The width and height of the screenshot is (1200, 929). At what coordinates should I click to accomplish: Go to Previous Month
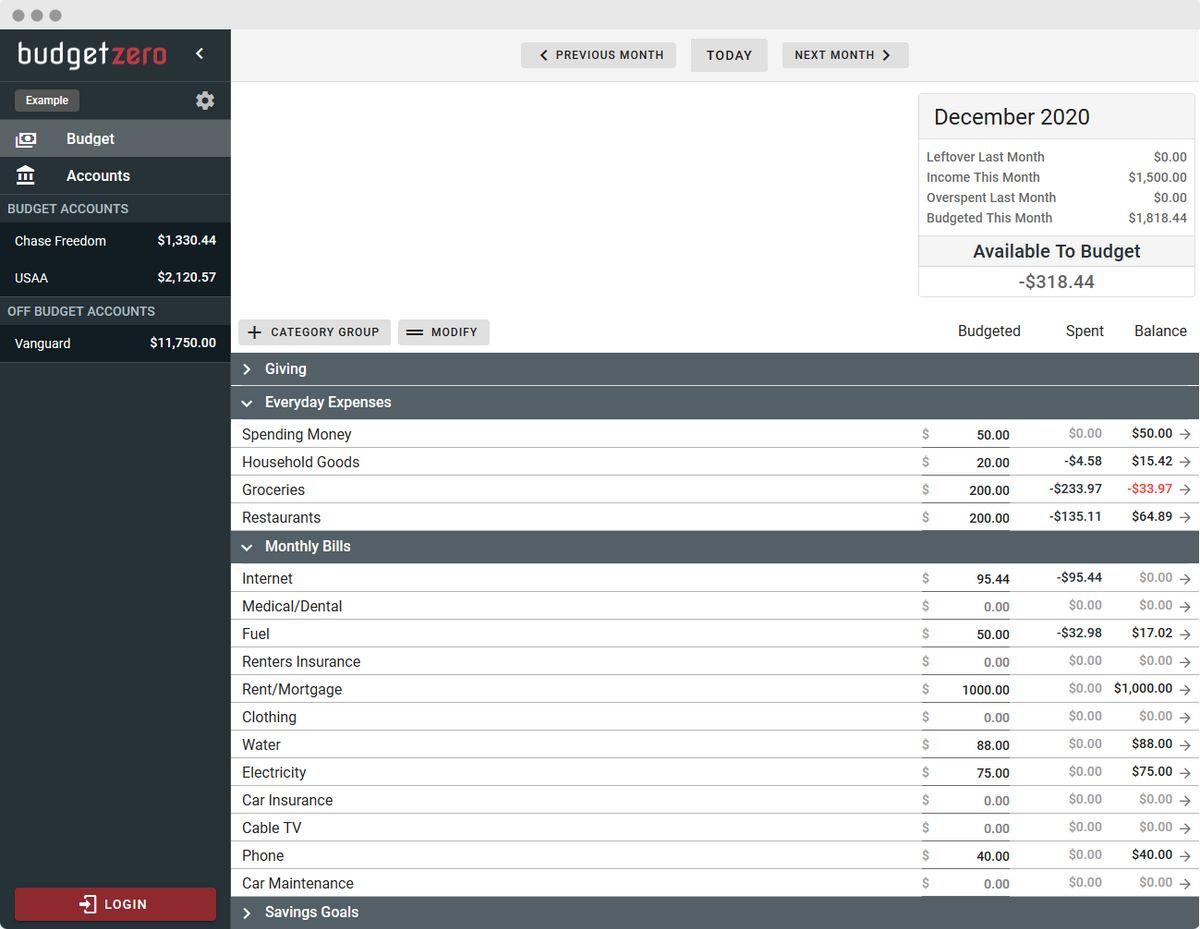coord(599,55)
